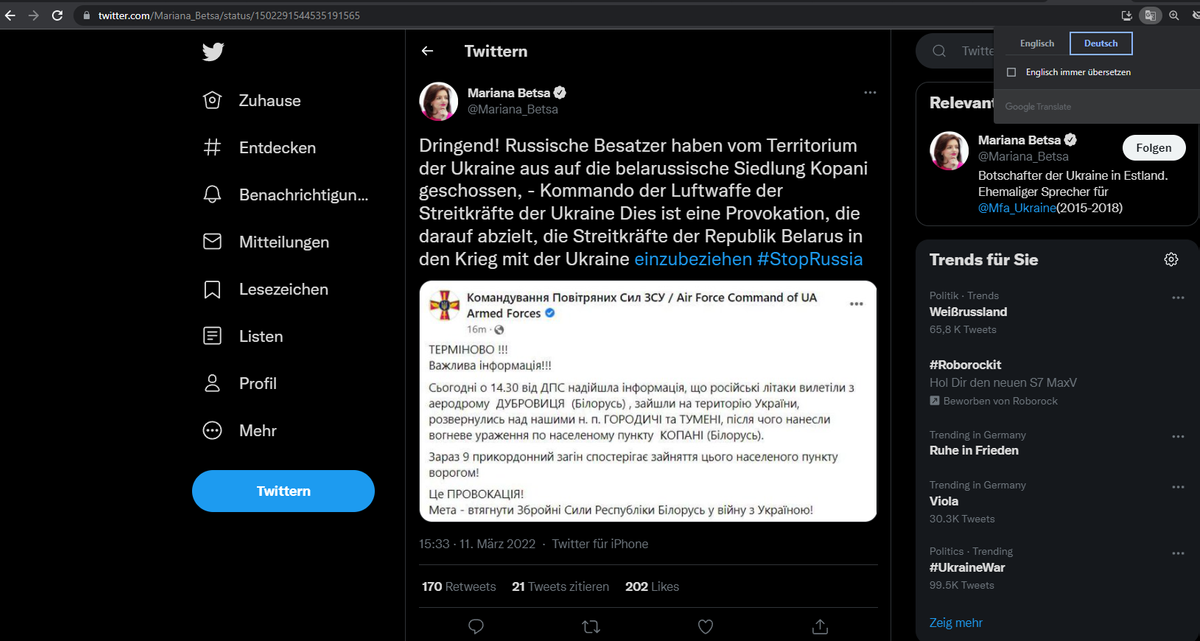This screenshot has width=1200, height=641.
Task: Click Twitter für iPhone source link
Action: click(x=600, y=544)
